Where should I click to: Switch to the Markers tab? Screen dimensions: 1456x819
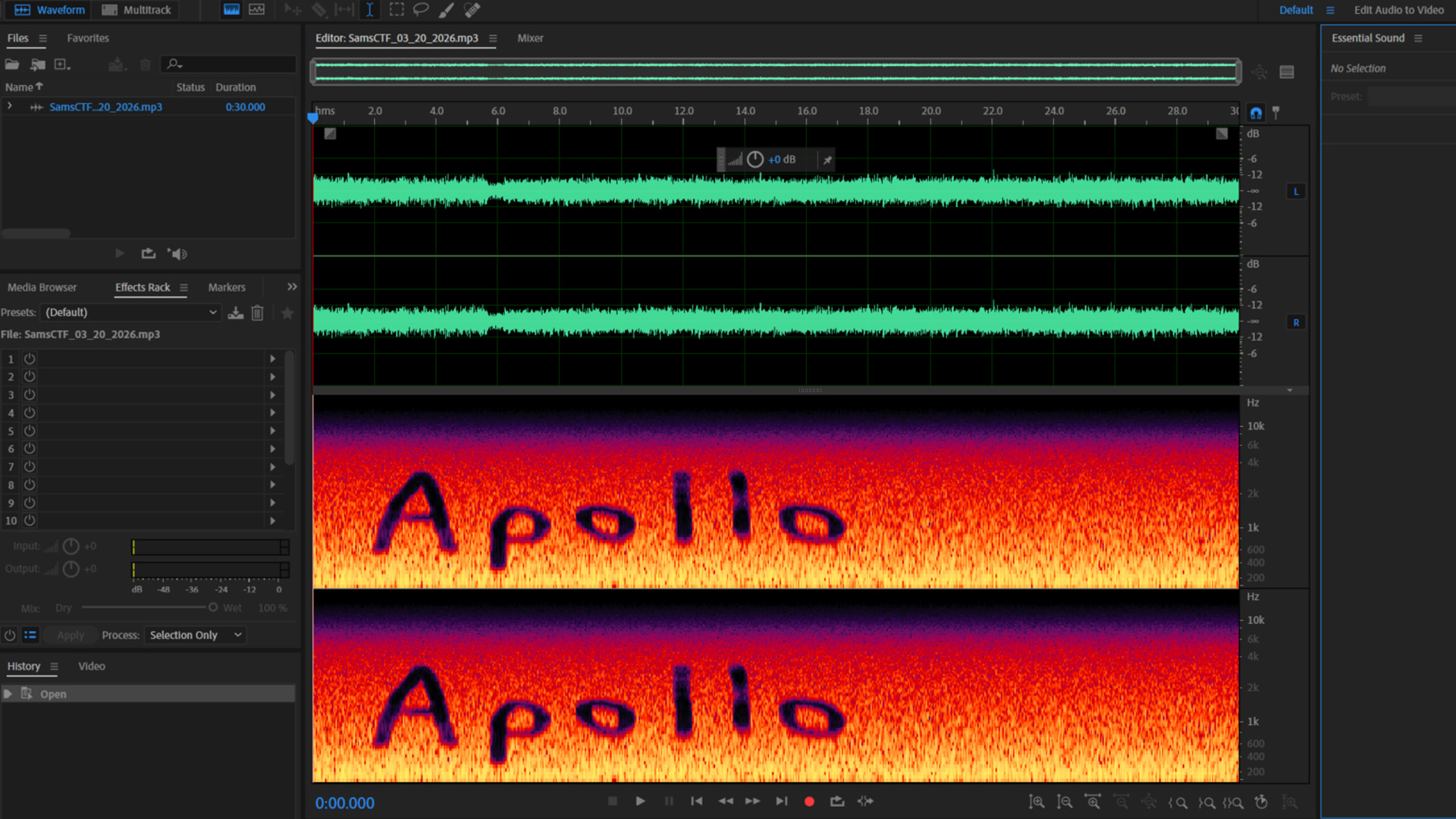227,287
